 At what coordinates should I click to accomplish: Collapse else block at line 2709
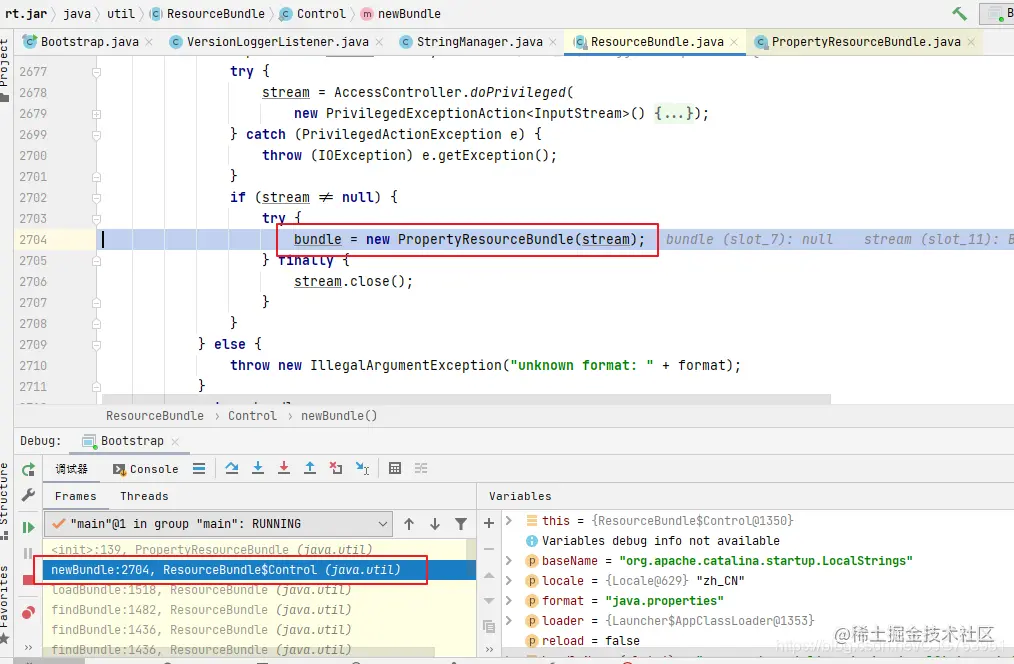point(96,345)
